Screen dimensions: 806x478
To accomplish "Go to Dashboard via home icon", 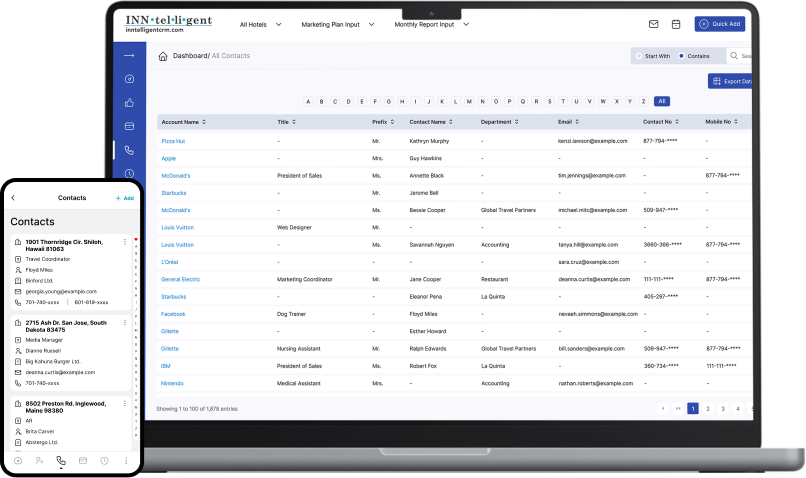I will (163, 56).
